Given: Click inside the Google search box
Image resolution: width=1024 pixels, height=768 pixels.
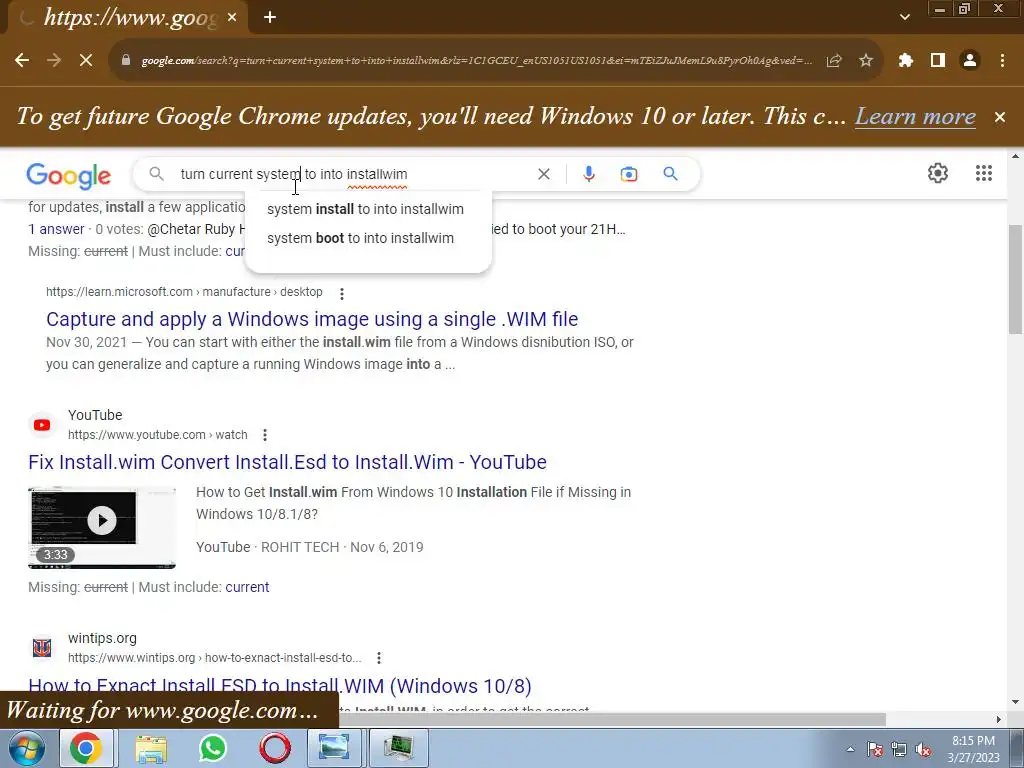Looking at the screenshot, I should click(353, 174).
